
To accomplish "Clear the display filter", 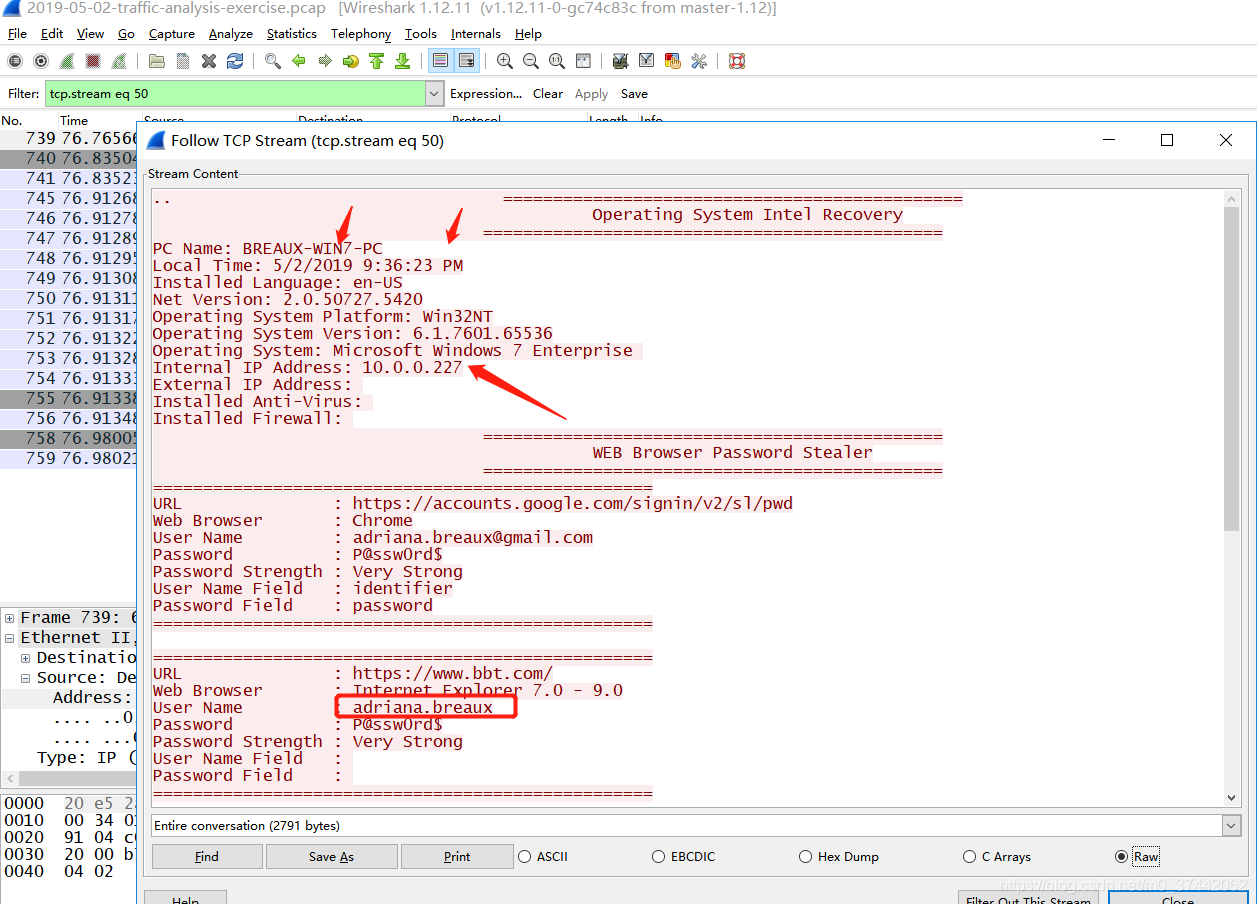I will click(x=548, y=94).
